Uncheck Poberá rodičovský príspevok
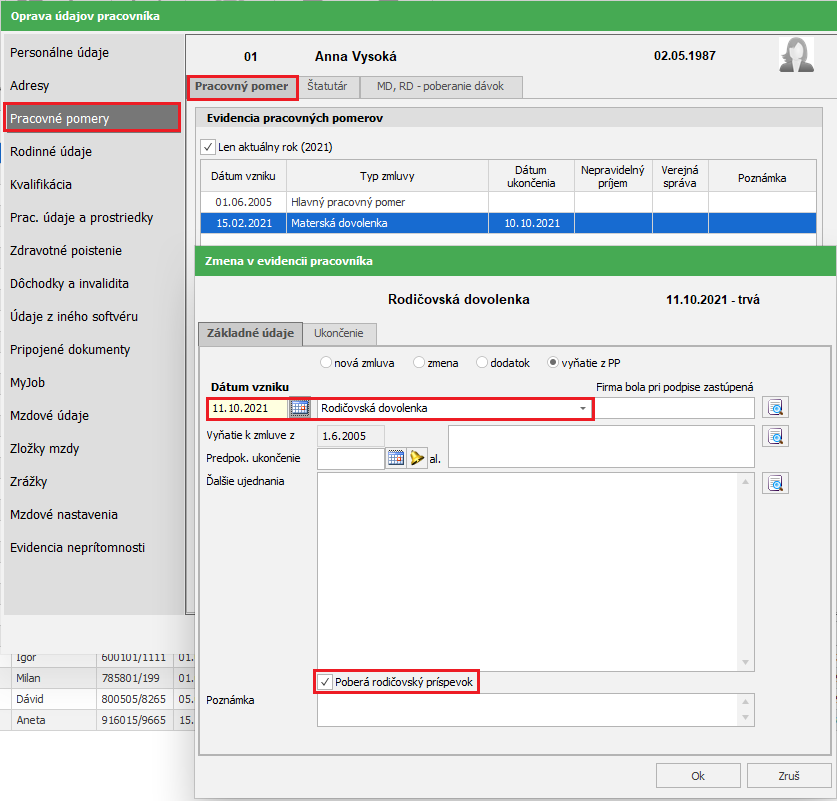Screen dimensions: 837x801 (x=324, y=682)
